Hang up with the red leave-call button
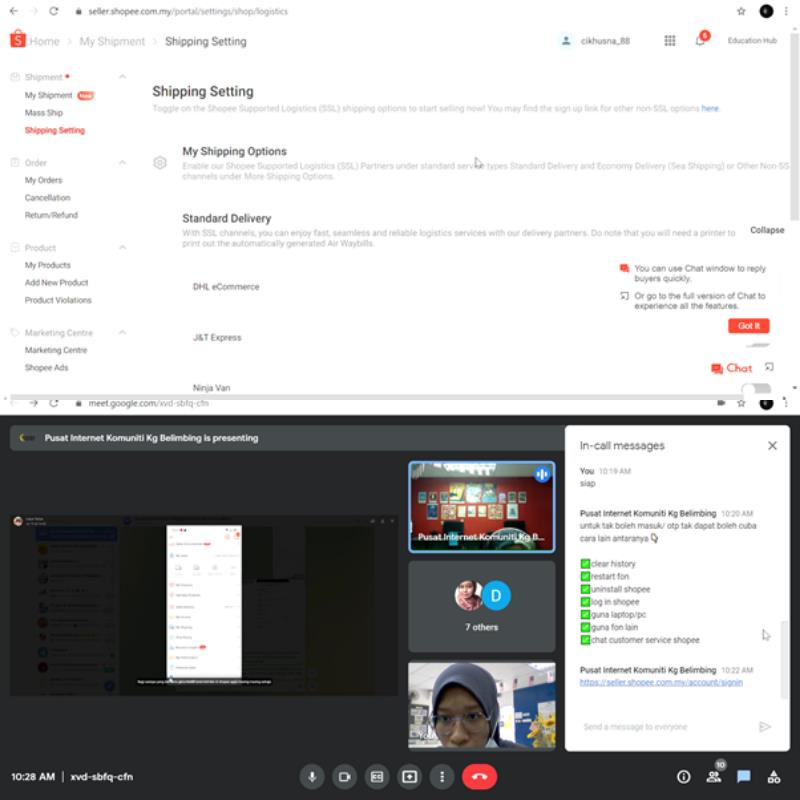Viewport: 800px width, 800px height. coord(479,776)
